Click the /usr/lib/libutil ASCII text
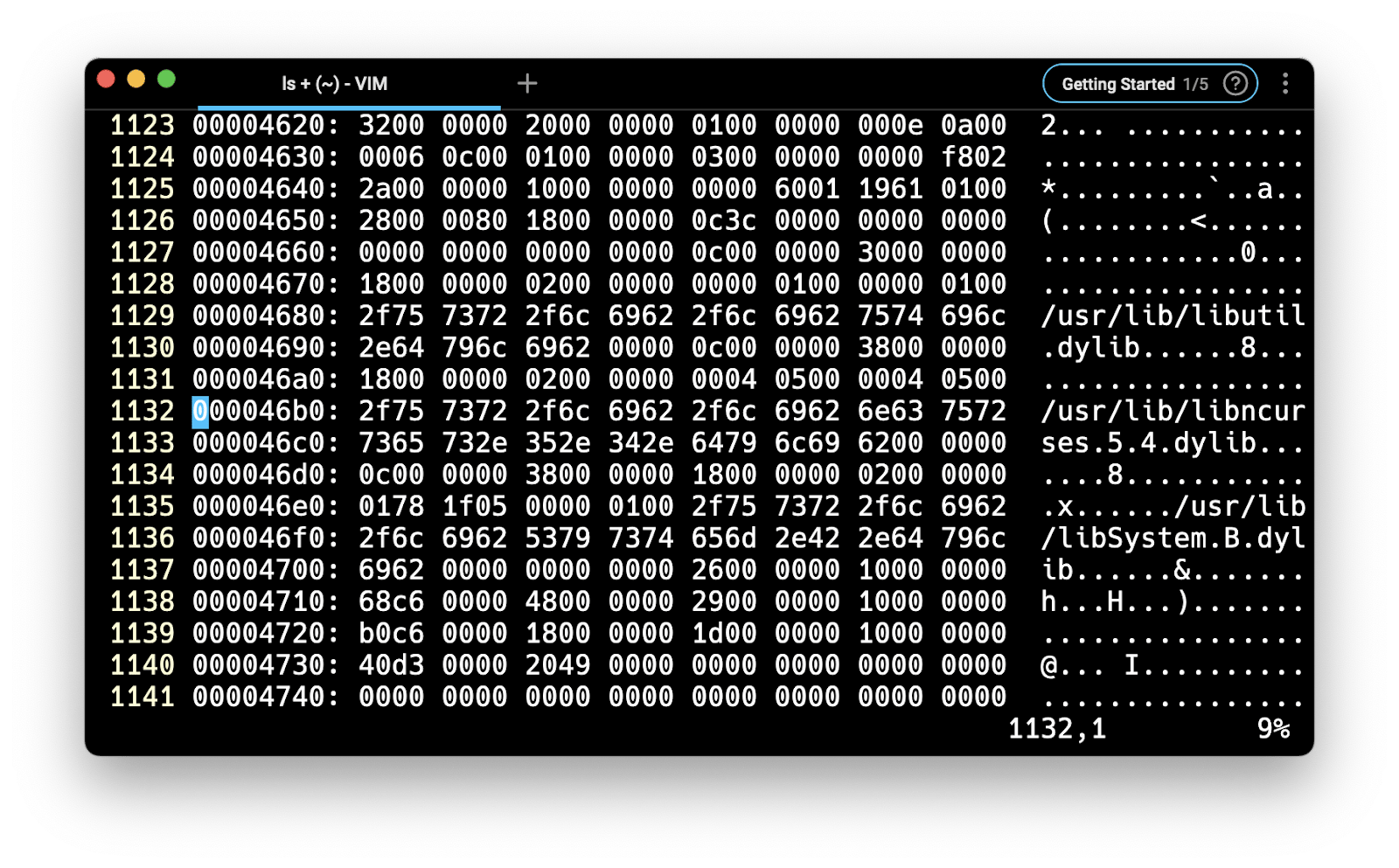This screenshot has height=868, width=1399. pos(1172,316)
